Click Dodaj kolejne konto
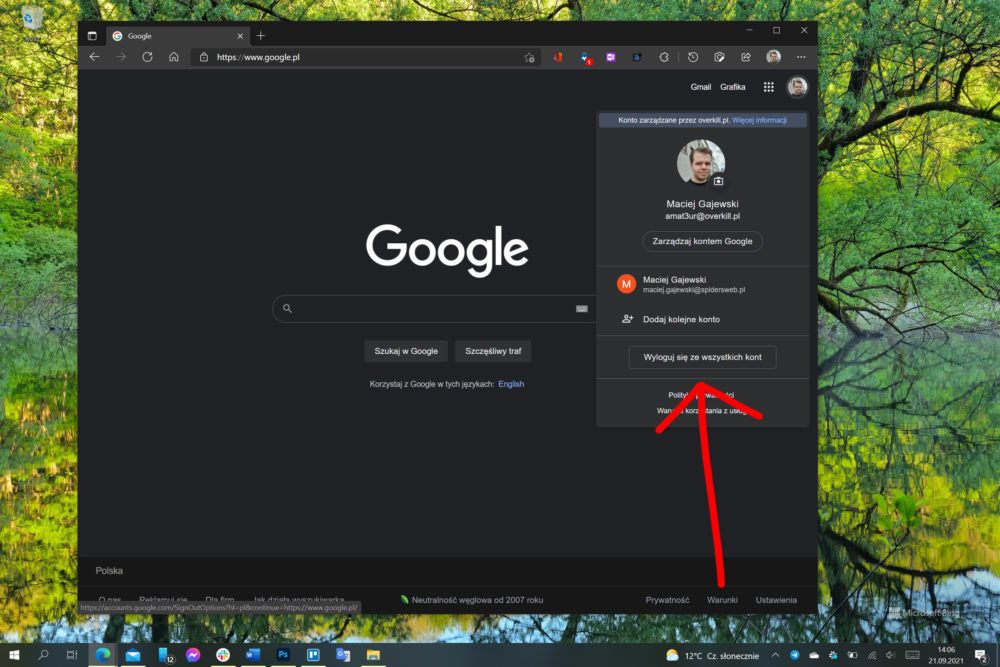 (x=702, y=319)
